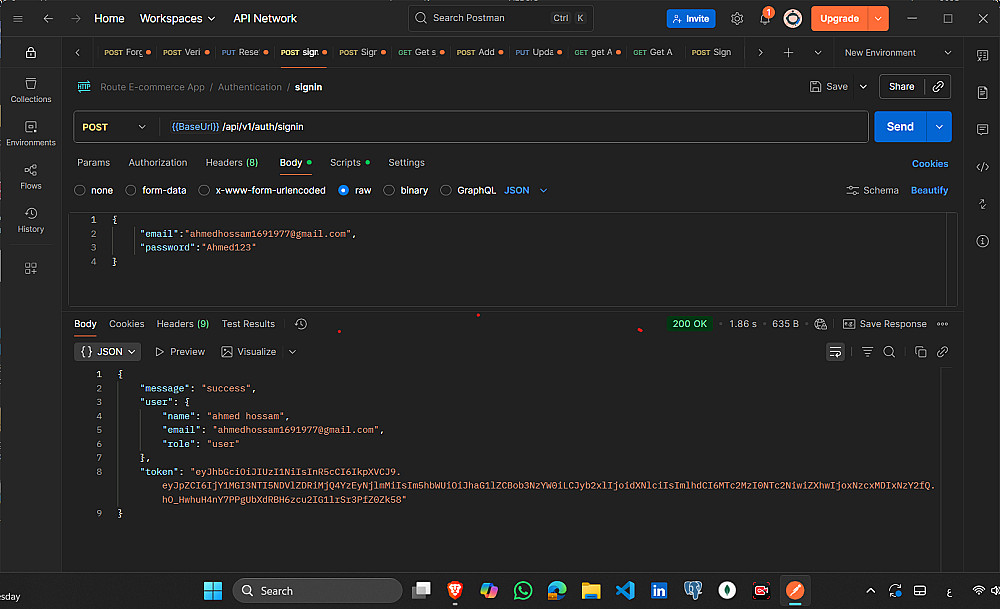This screenshot has width=1000, height=609.
Task: Open the Collections sidebar panel
Action: pos(30,90)
